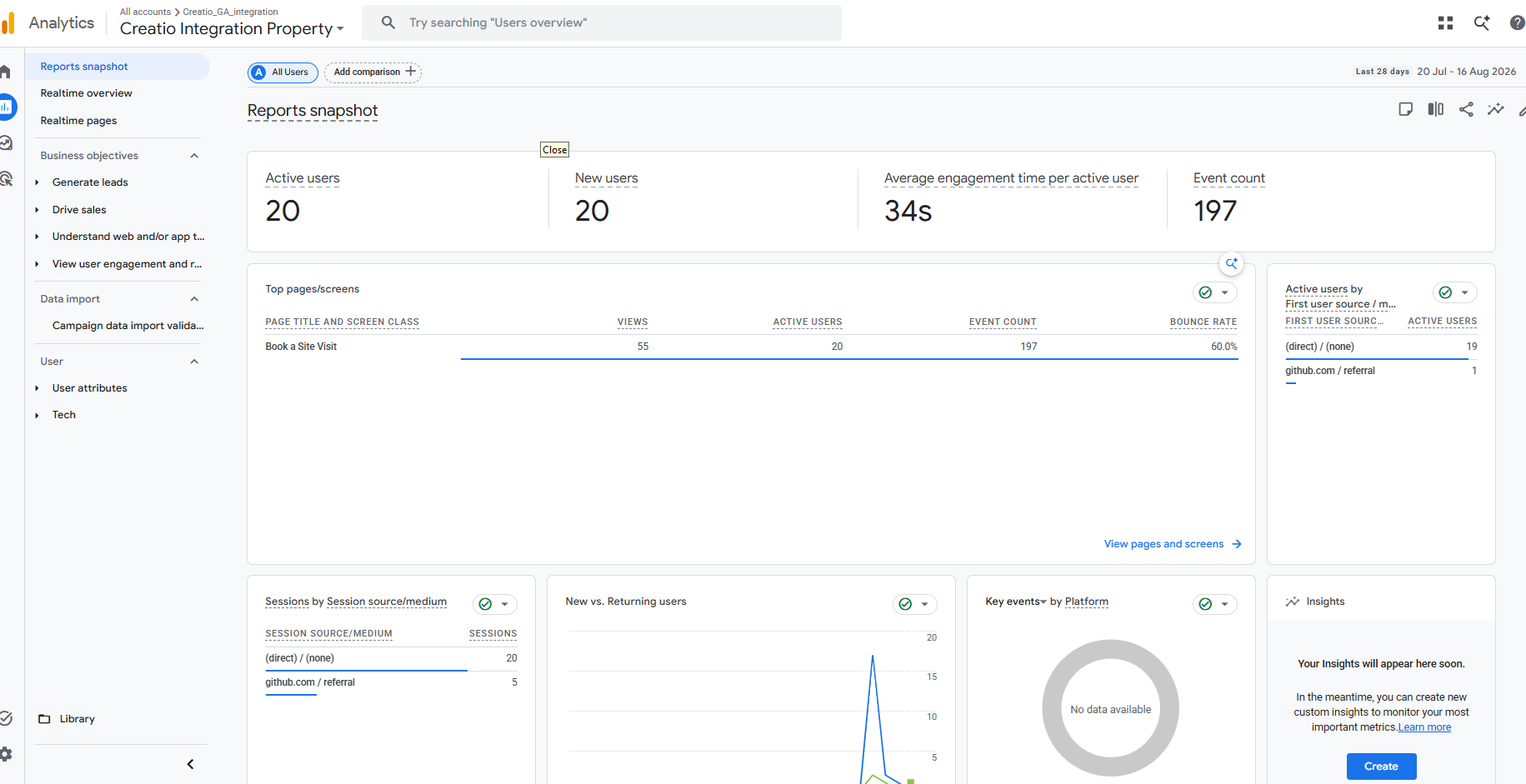Expand View user engagement and retention item

(37, 264)
